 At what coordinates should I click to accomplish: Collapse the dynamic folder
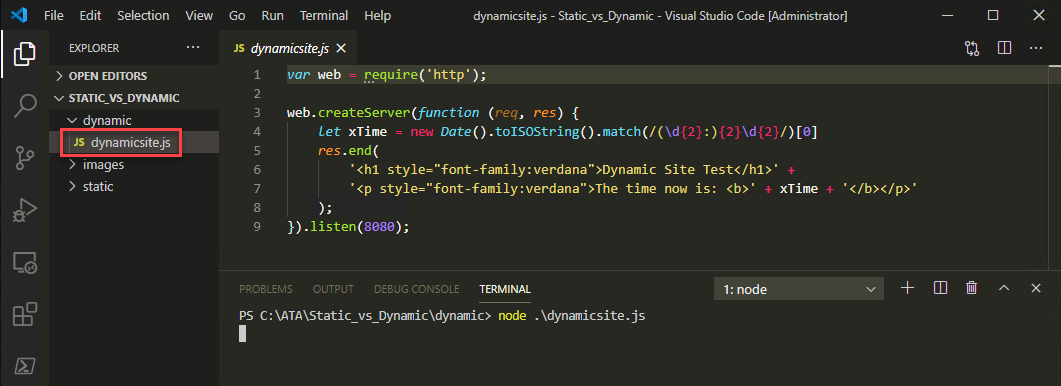(x=134, y=121)
